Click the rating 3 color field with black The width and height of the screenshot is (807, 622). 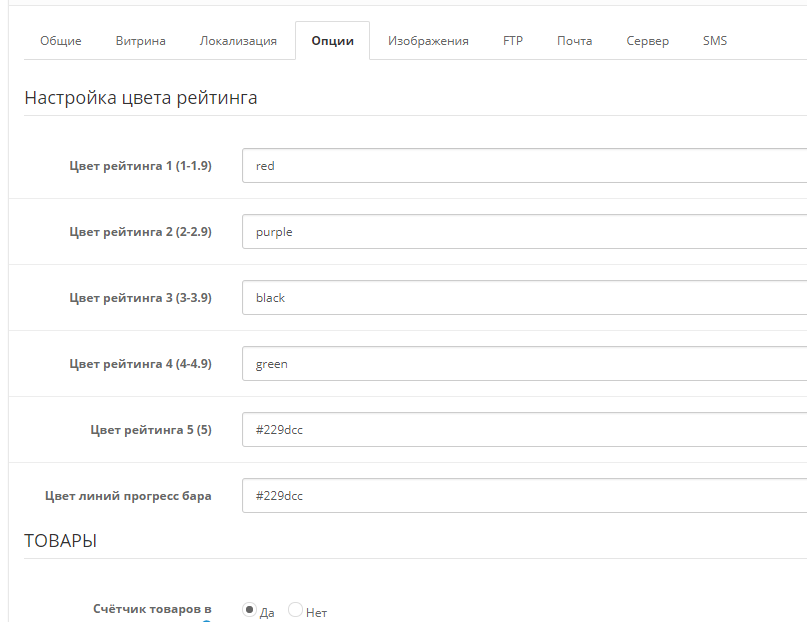click(x=524, y=297)
